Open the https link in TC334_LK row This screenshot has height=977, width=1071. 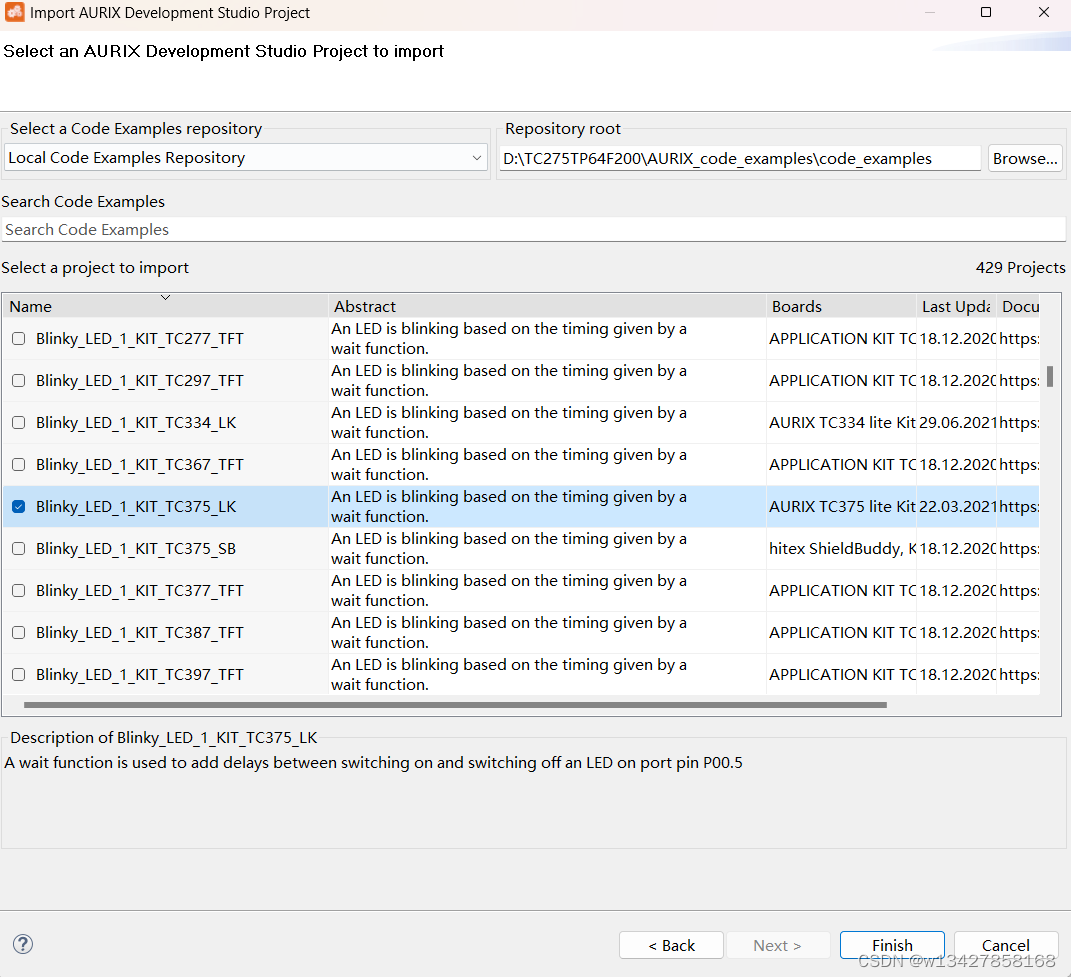point(1019,423)
